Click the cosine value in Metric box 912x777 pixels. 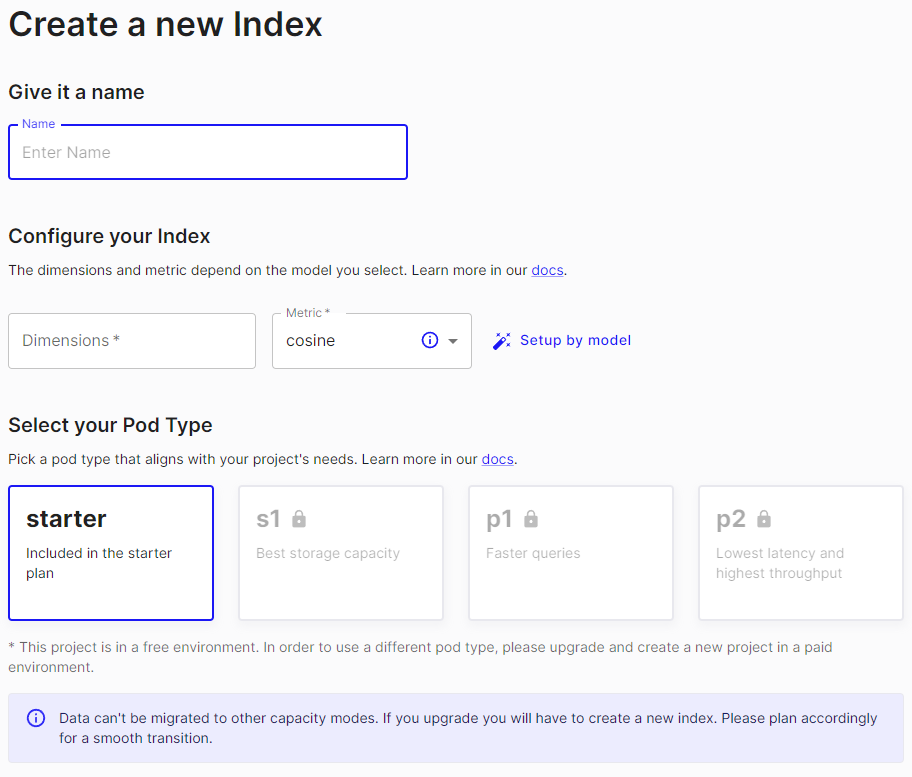pos(311,341)
